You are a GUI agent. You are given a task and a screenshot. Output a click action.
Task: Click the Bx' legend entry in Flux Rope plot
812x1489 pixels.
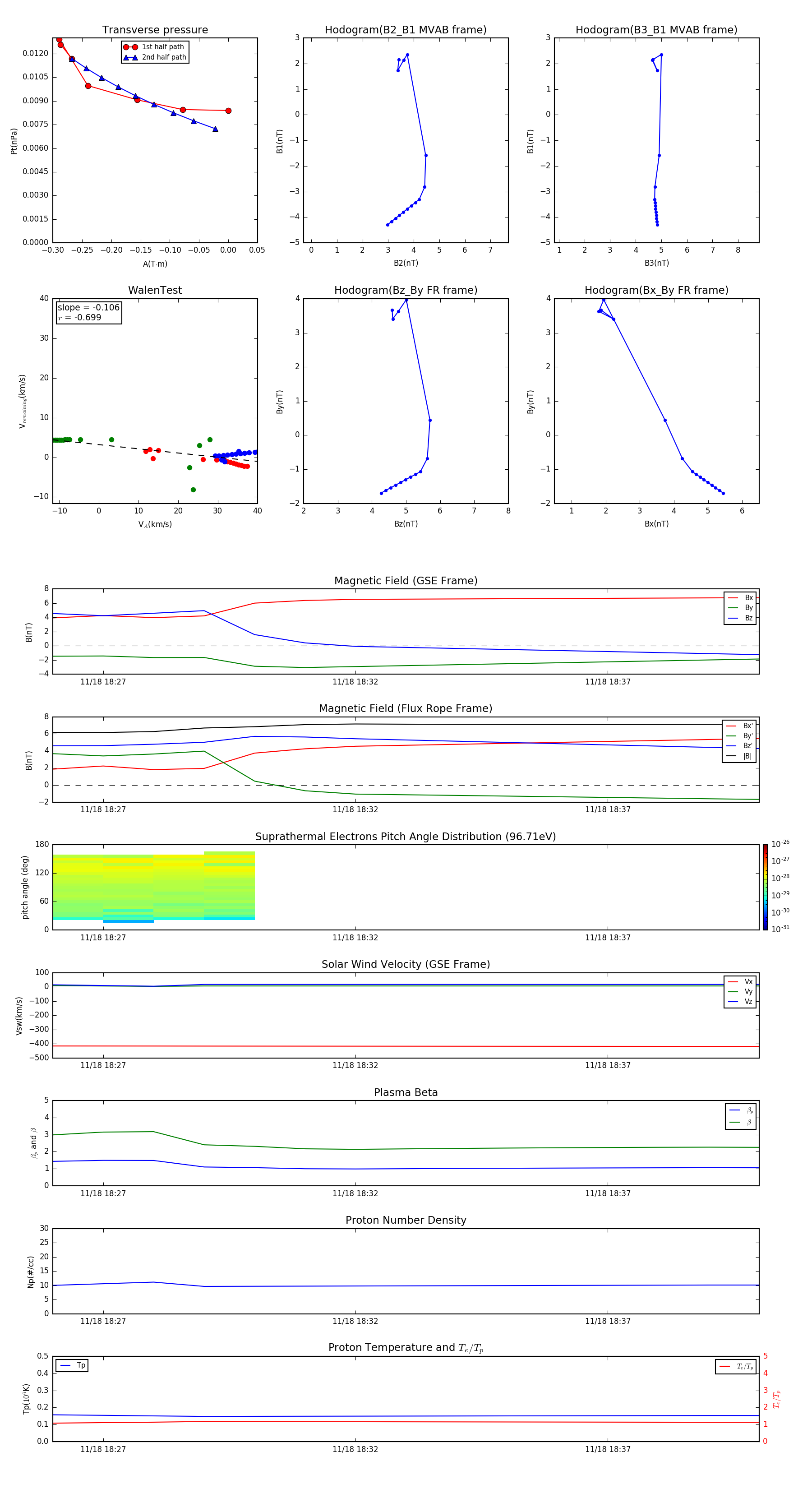(x=739, y=726)
